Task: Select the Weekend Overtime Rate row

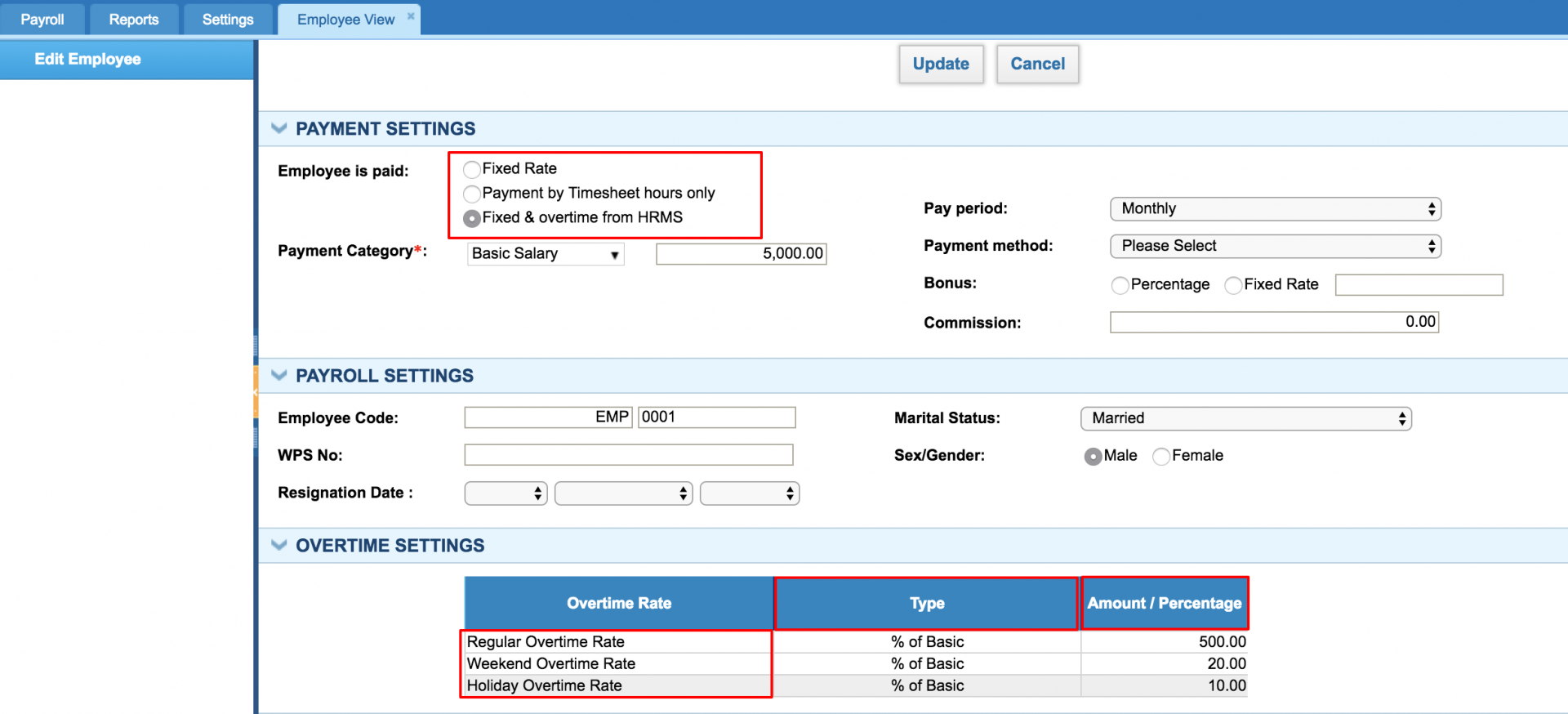Action: 856,664
